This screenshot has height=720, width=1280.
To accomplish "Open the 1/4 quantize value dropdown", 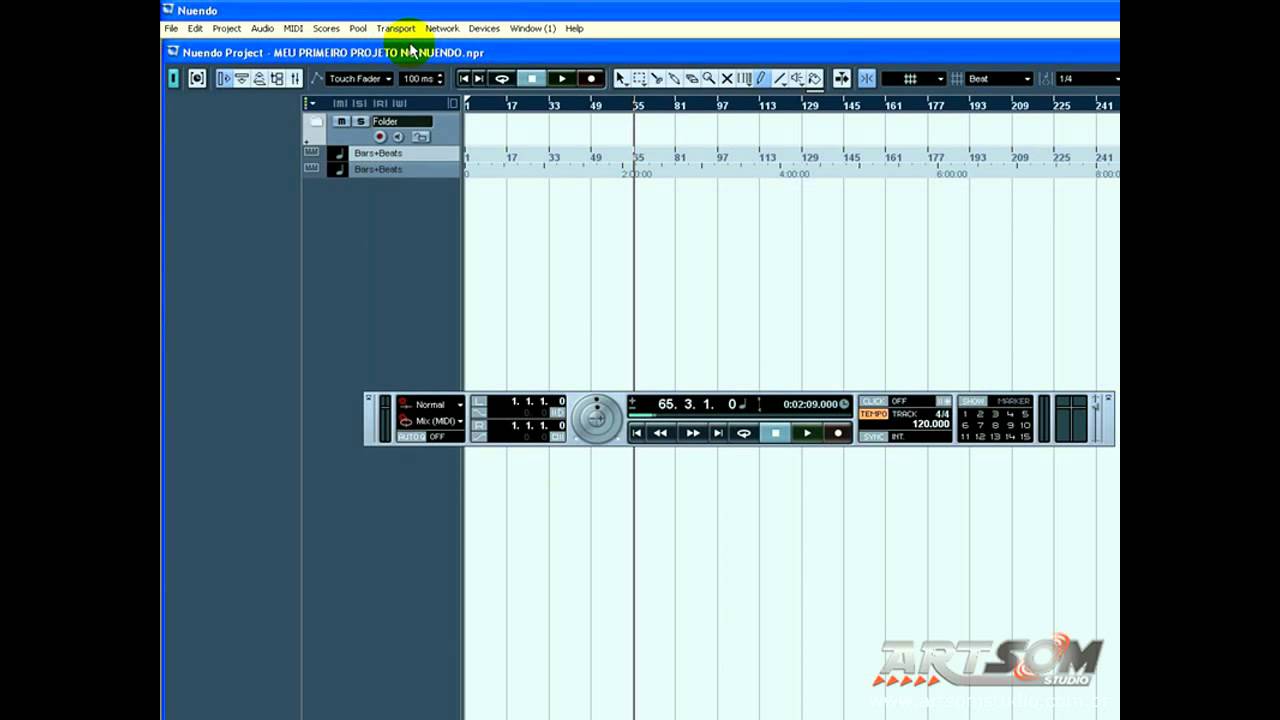I will [x=1088, y=78].
